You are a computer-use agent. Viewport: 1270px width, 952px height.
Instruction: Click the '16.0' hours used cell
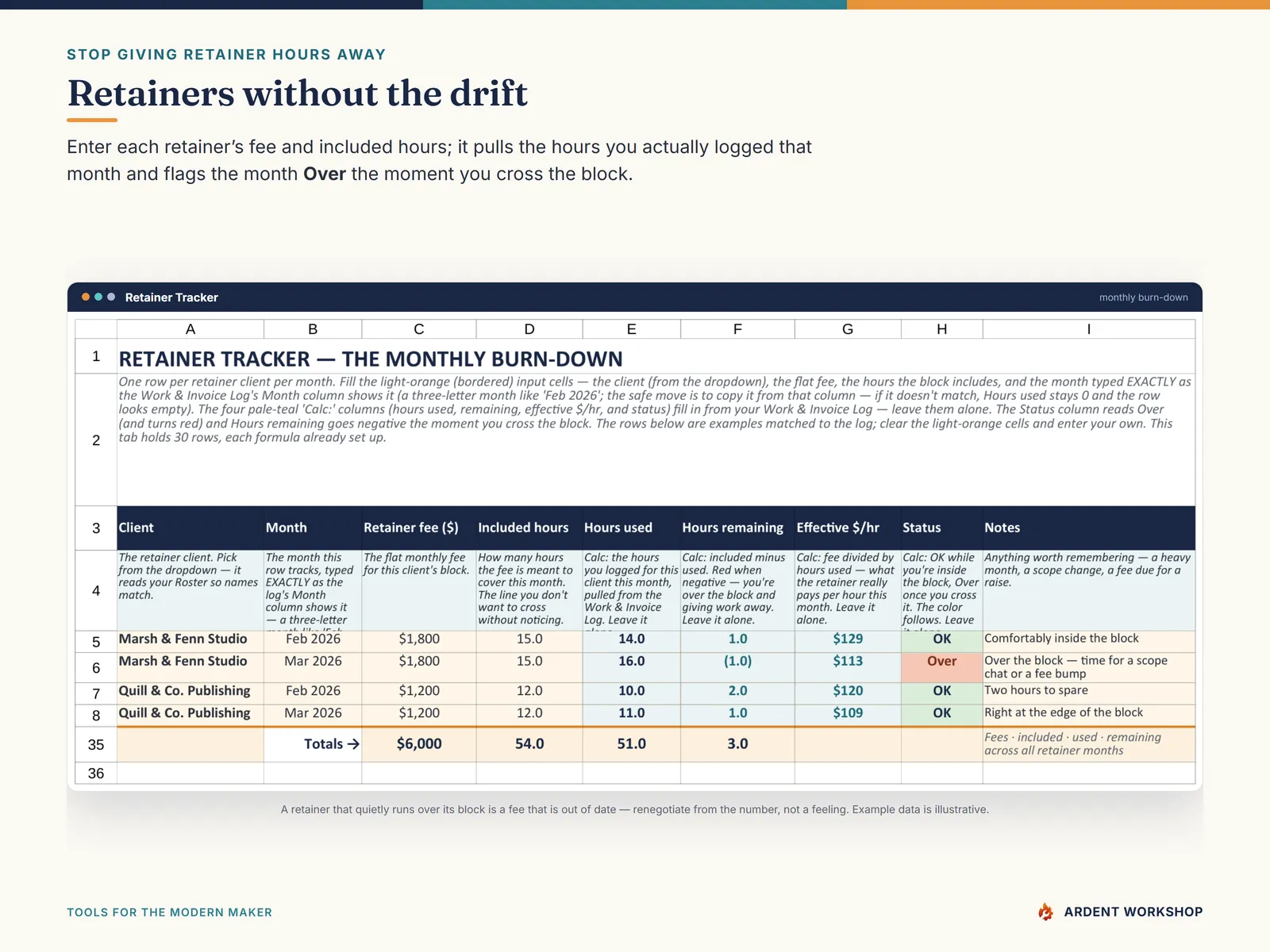point(632,667)
